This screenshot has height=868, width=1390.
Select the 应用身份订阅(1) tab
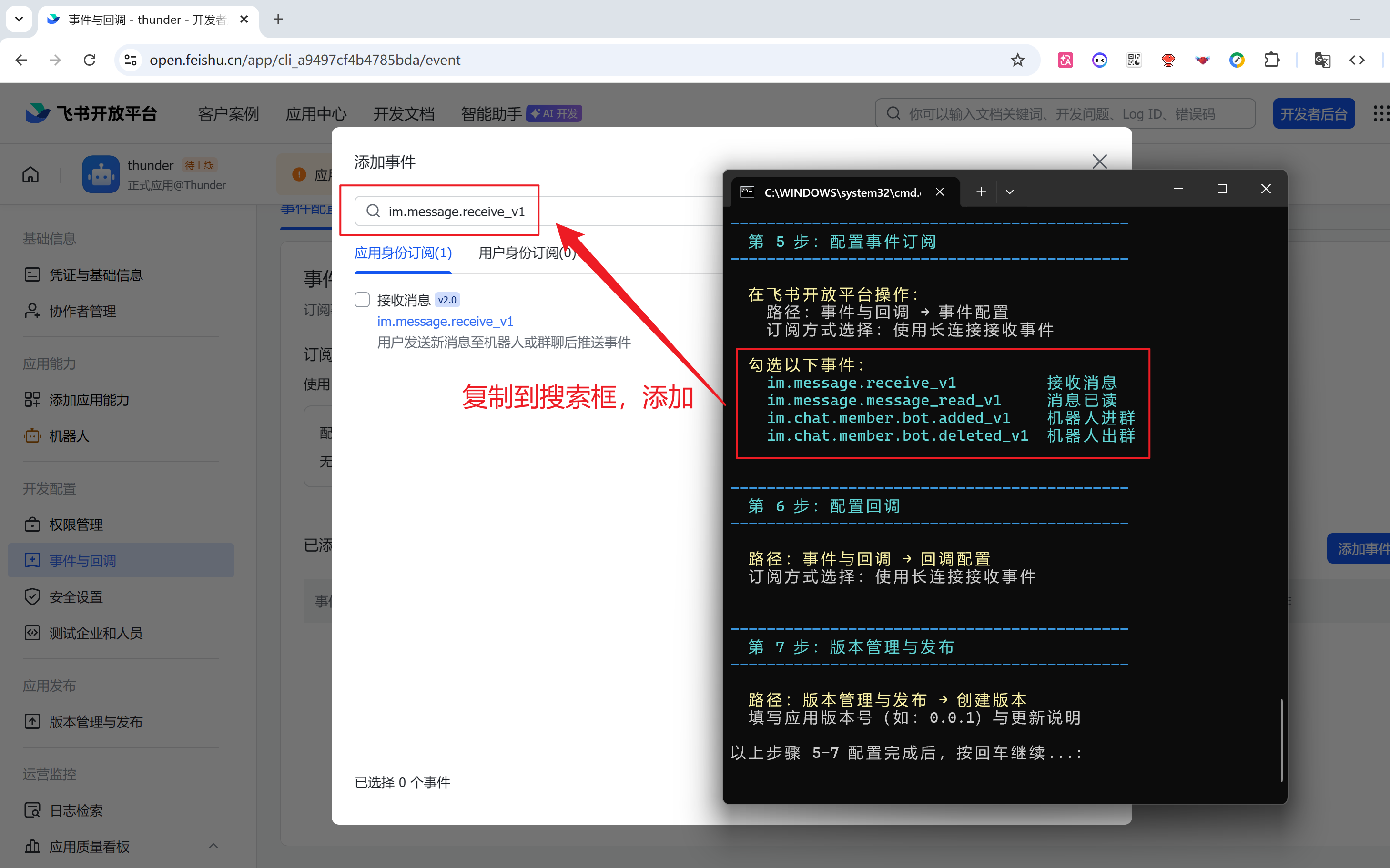pos(403,252)
